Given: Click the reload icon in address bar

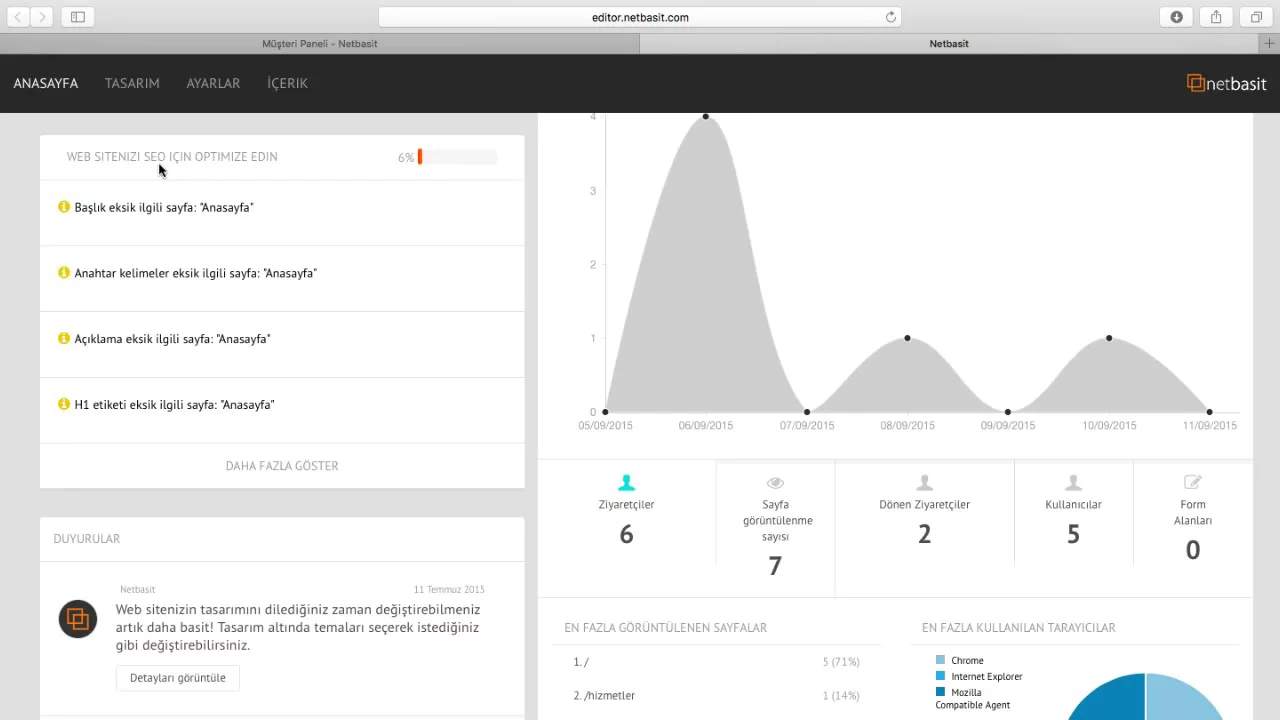Looking at the screenshot, I should [890, 17].
